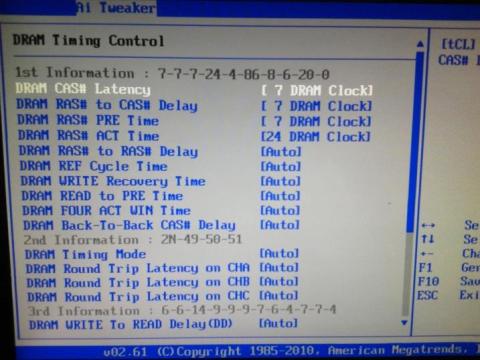This screenshot has height=360, width=480.
Task: Change RAS# to CAS# Delay clock value
Action: pyautogui.click(x=316, y=106)
